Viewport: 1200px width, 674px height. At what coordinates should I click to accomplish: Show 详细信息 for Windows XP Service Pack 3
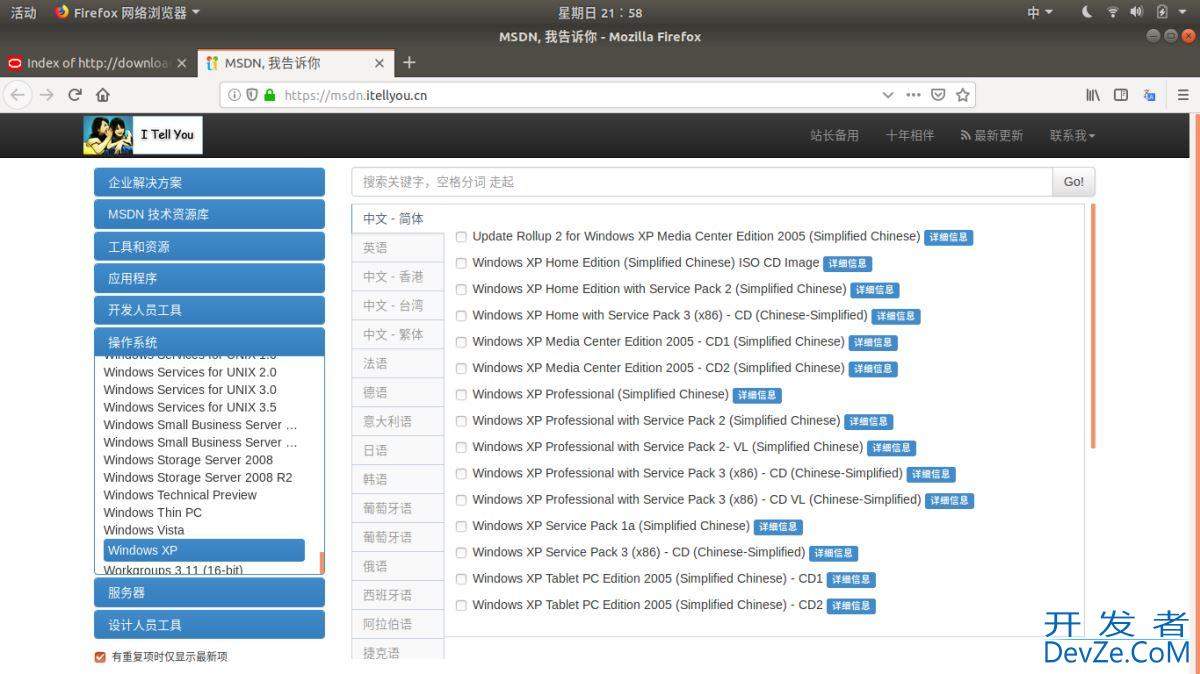[x=833, y=553]
